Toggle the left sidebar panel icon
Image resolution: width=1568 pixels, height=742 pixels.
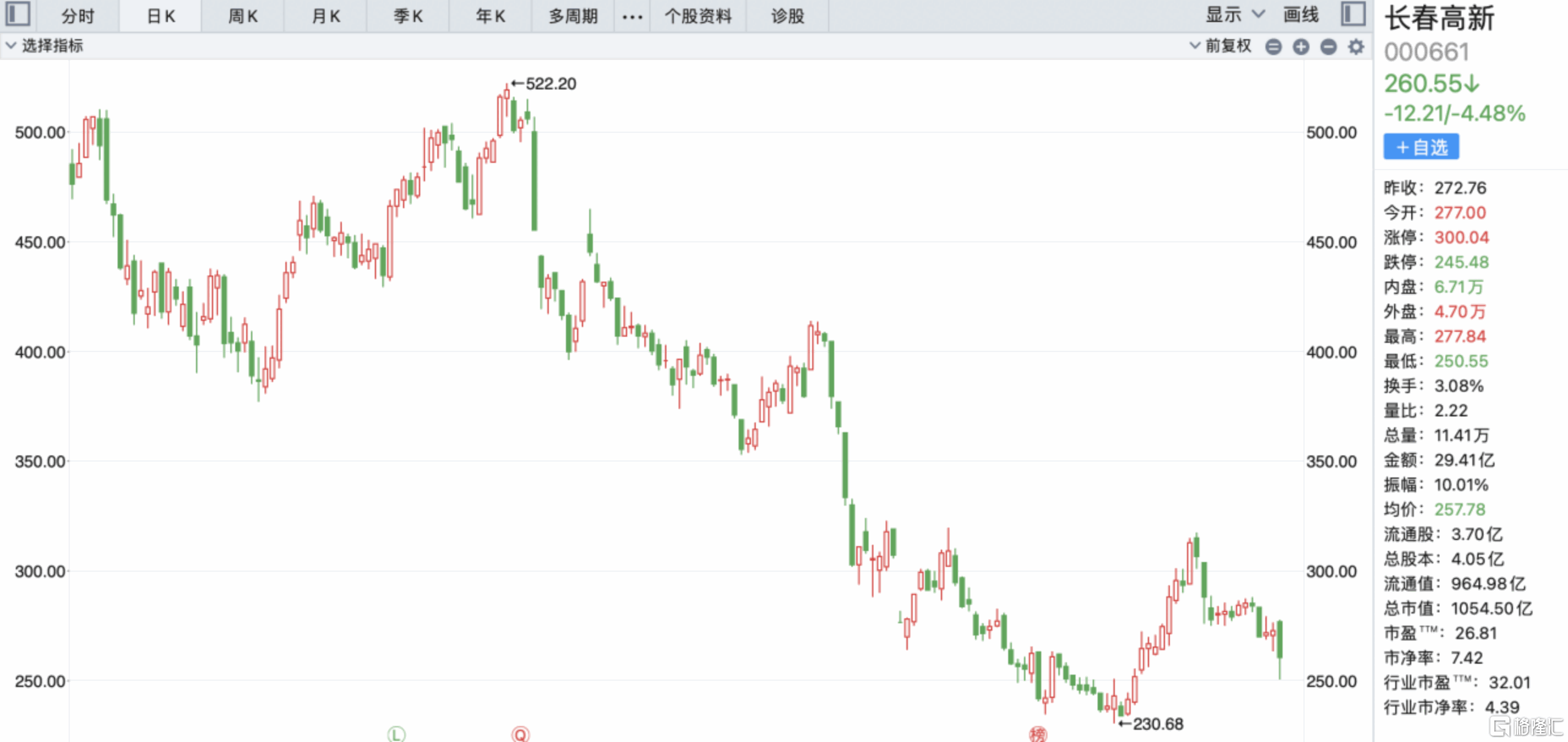click(18, 14)
